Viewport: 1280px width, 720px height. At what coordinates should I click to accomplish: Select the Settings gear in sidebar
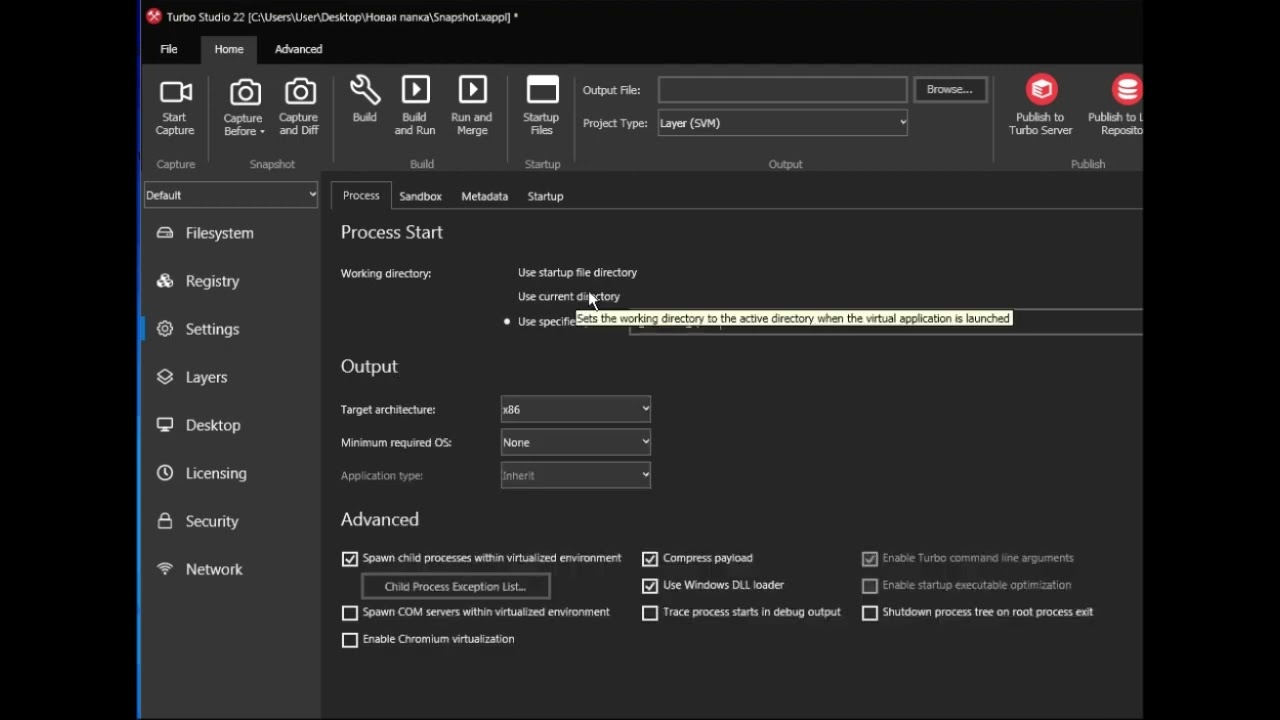point(165,329)
